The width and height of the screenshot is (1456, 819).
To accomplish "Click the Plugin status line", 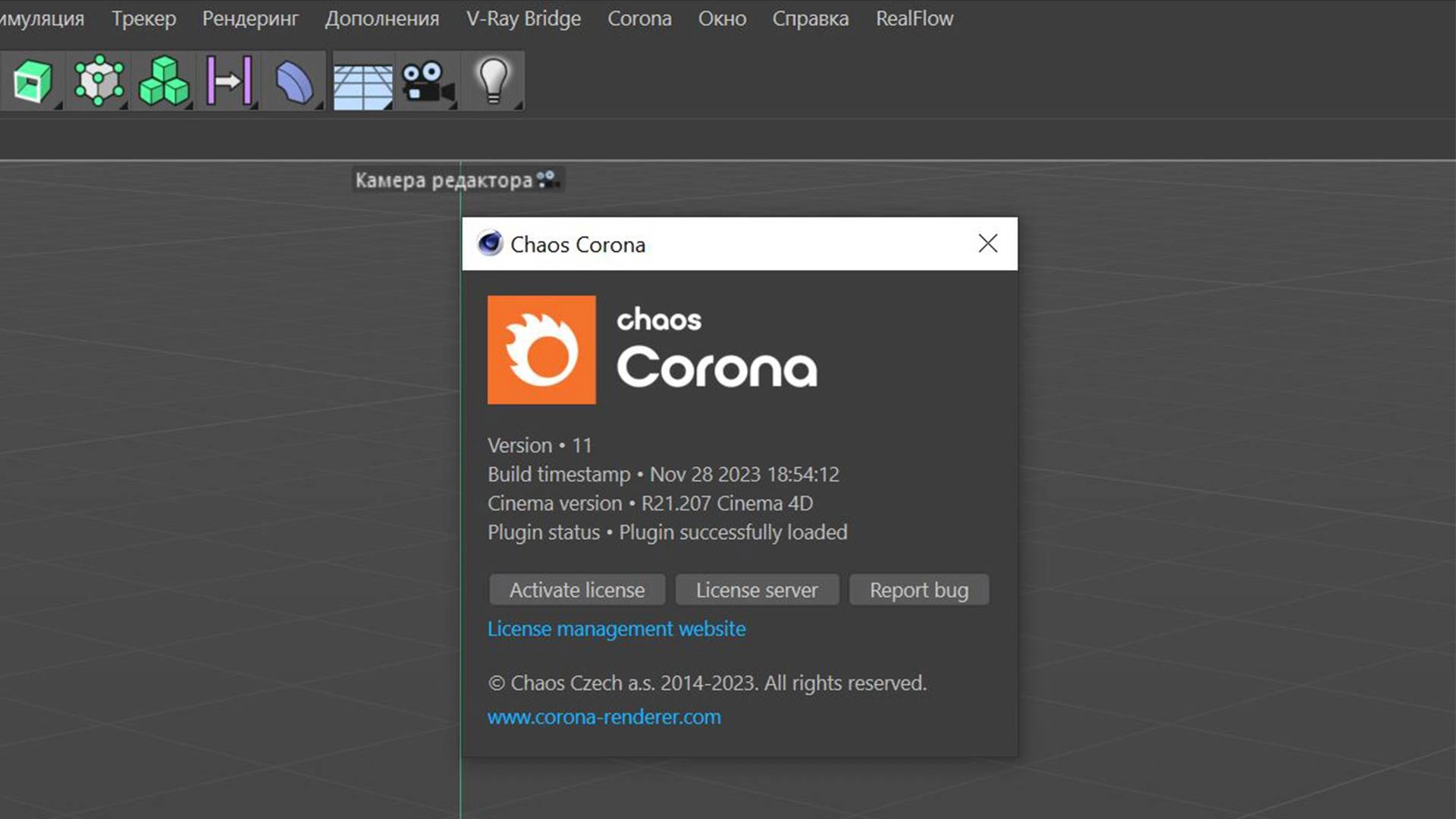I will coord(667,532).
